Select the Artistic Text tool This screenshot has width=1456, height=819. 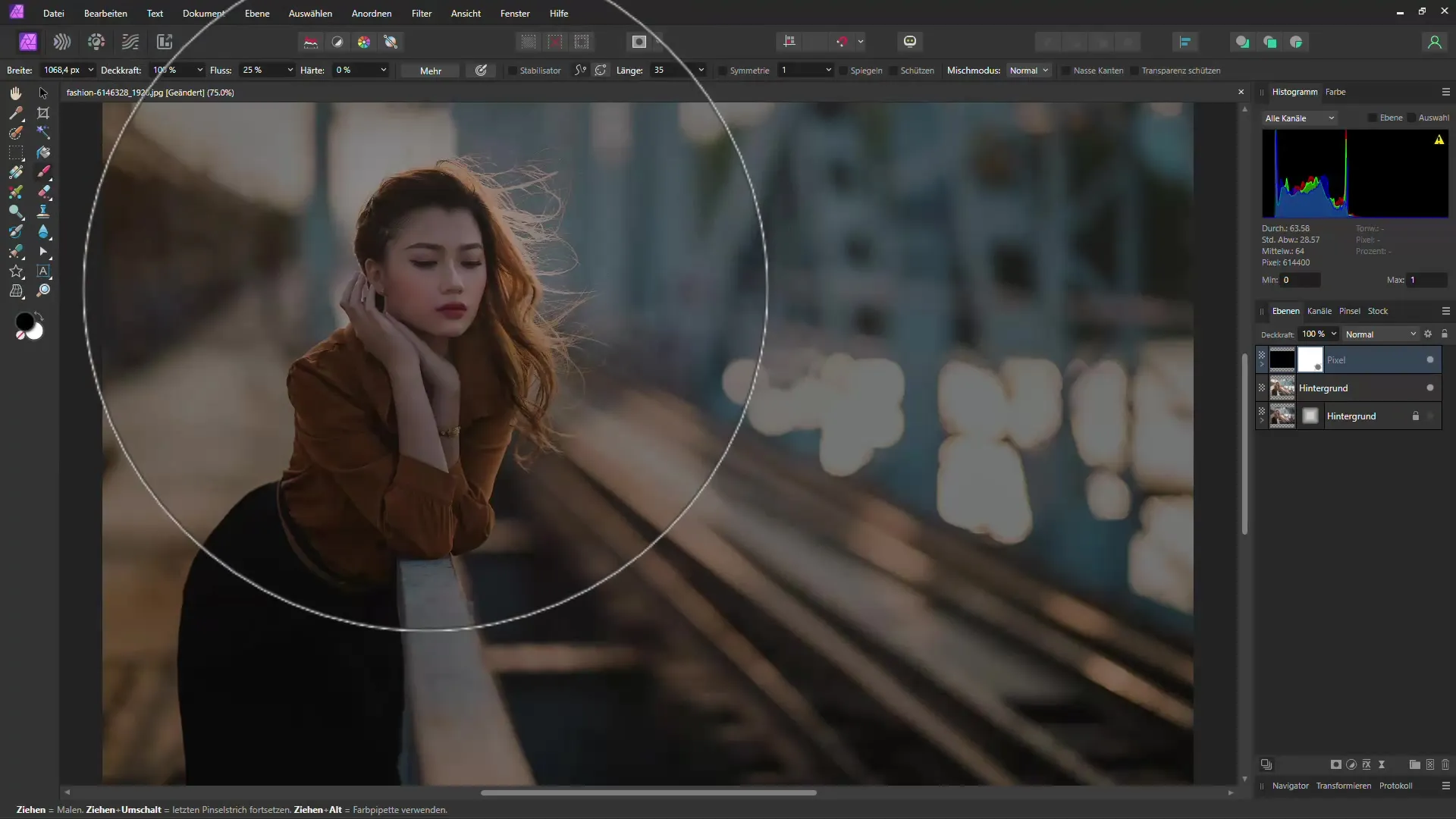[x=43, y=271]
